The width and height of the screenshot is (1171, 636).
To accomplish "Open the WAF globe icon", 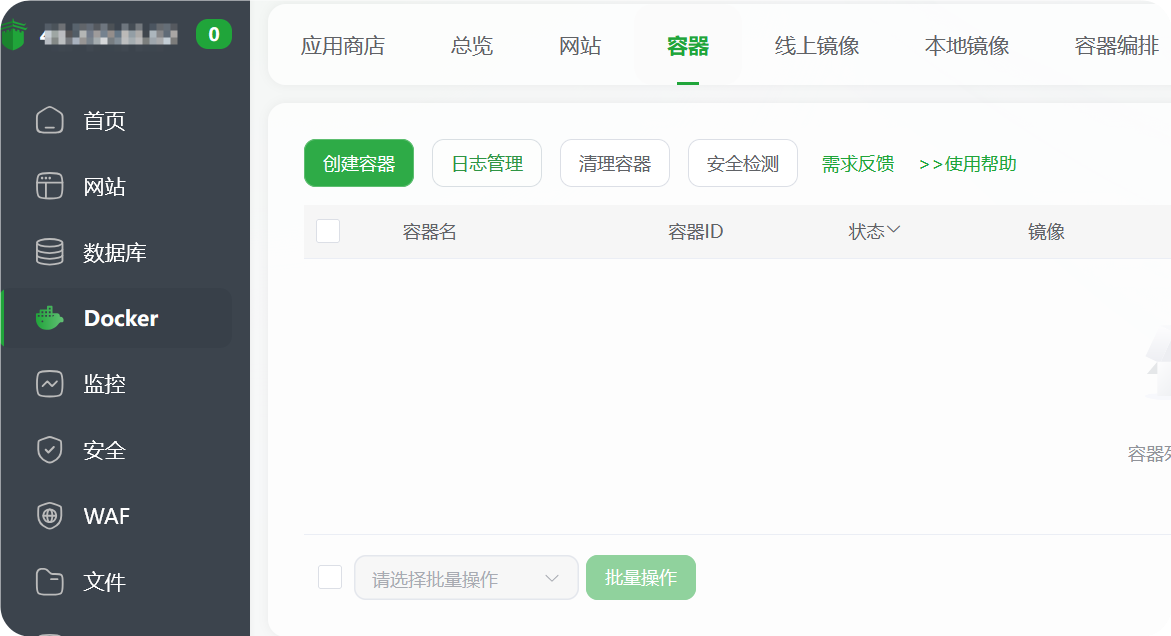I will (x=48, y=516).
